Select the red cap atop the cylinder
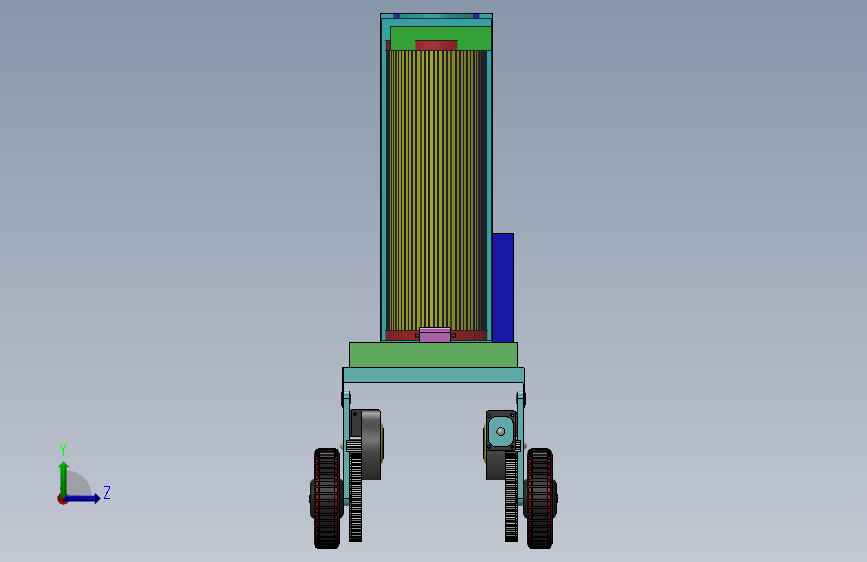The width and height of the screenshot is (867, 562). click(436, 45)
